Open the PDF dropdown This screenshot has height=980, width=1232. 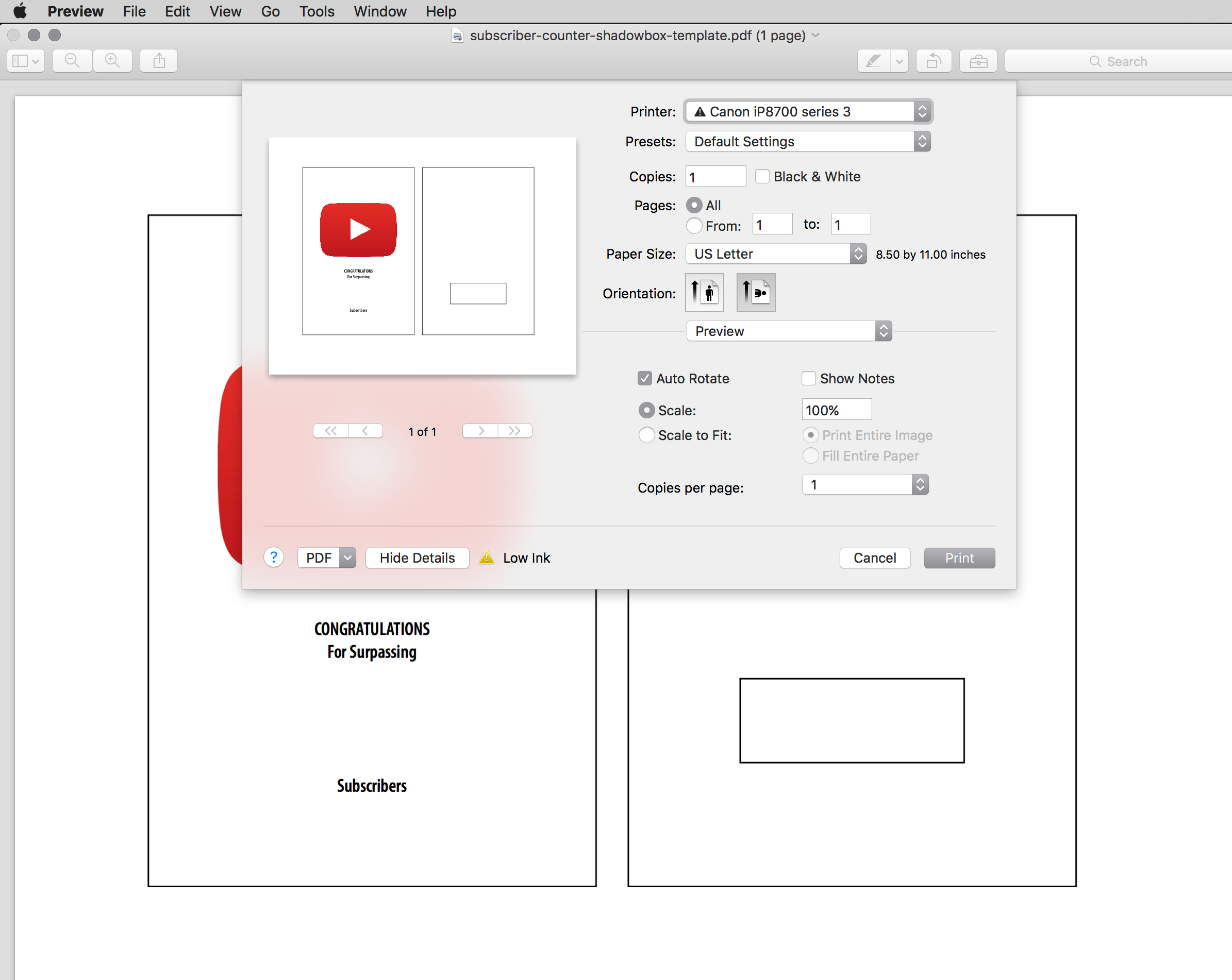point(326,557)
